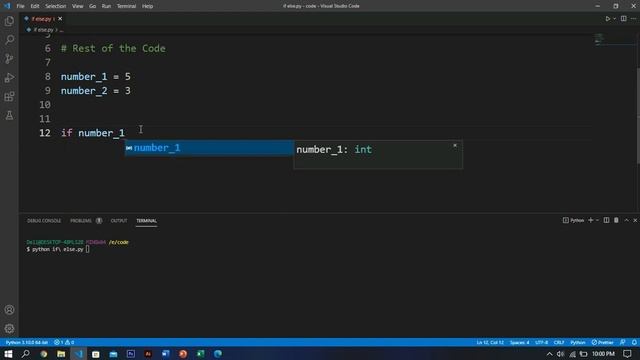
Task: Maximize the panel with the chevron up
Action: coord(627,220)
